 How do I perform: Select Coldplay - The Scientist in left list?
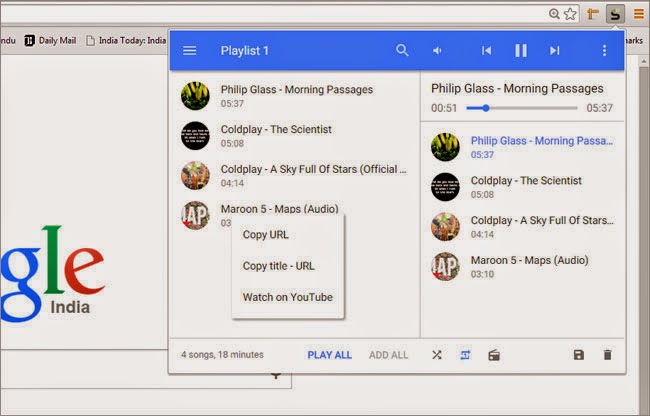click(295, 135)
